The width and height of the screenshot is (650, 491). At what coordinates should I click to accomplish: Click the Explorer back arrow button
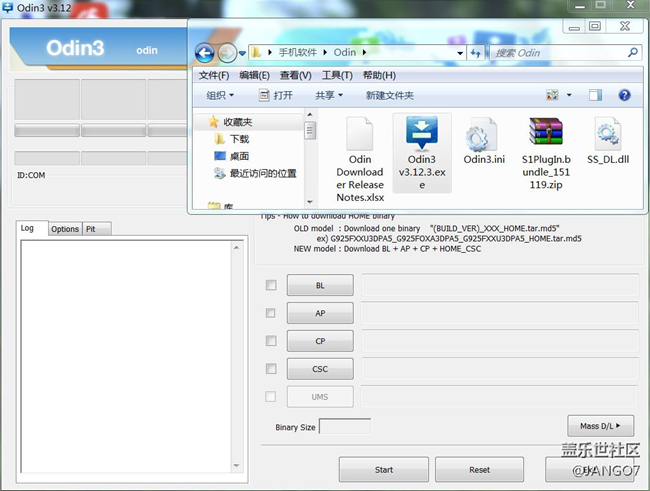pyautogui.click(x=205, y=52)
